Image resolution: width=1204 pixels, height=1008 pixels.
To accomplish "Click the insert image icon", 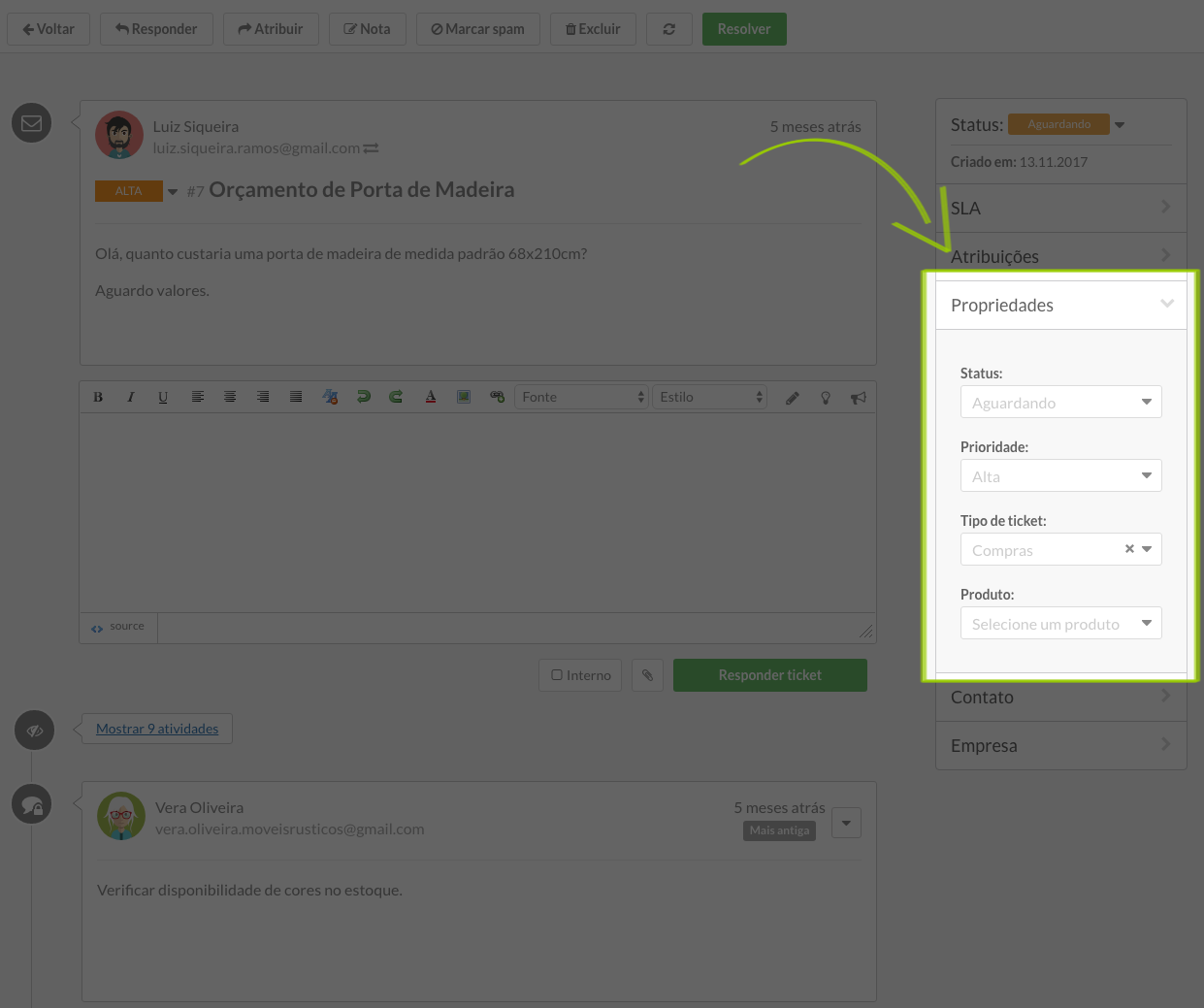I will [464, 398].
